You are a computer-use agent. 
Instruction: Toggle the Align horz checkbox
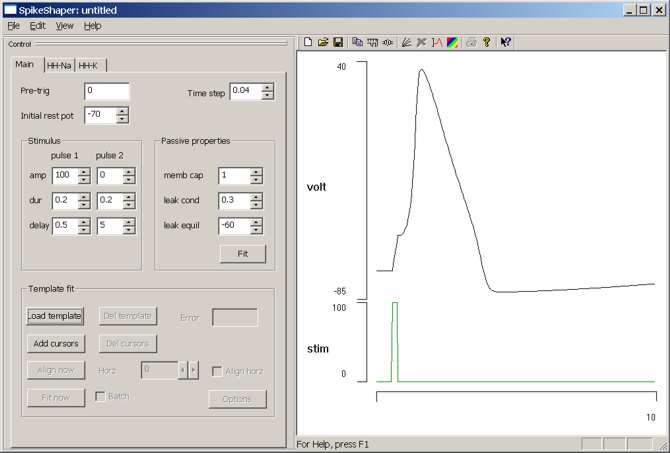tap(217, 371)
